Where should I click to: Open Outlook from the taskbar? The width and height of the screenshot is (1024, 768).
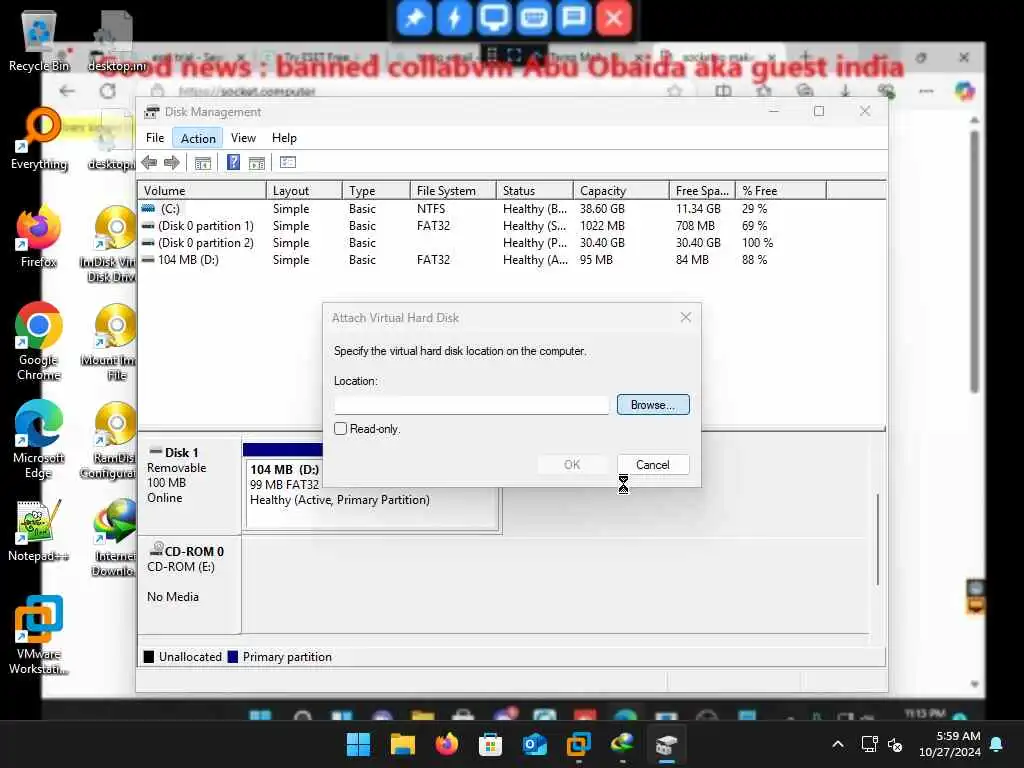[534, 744]
